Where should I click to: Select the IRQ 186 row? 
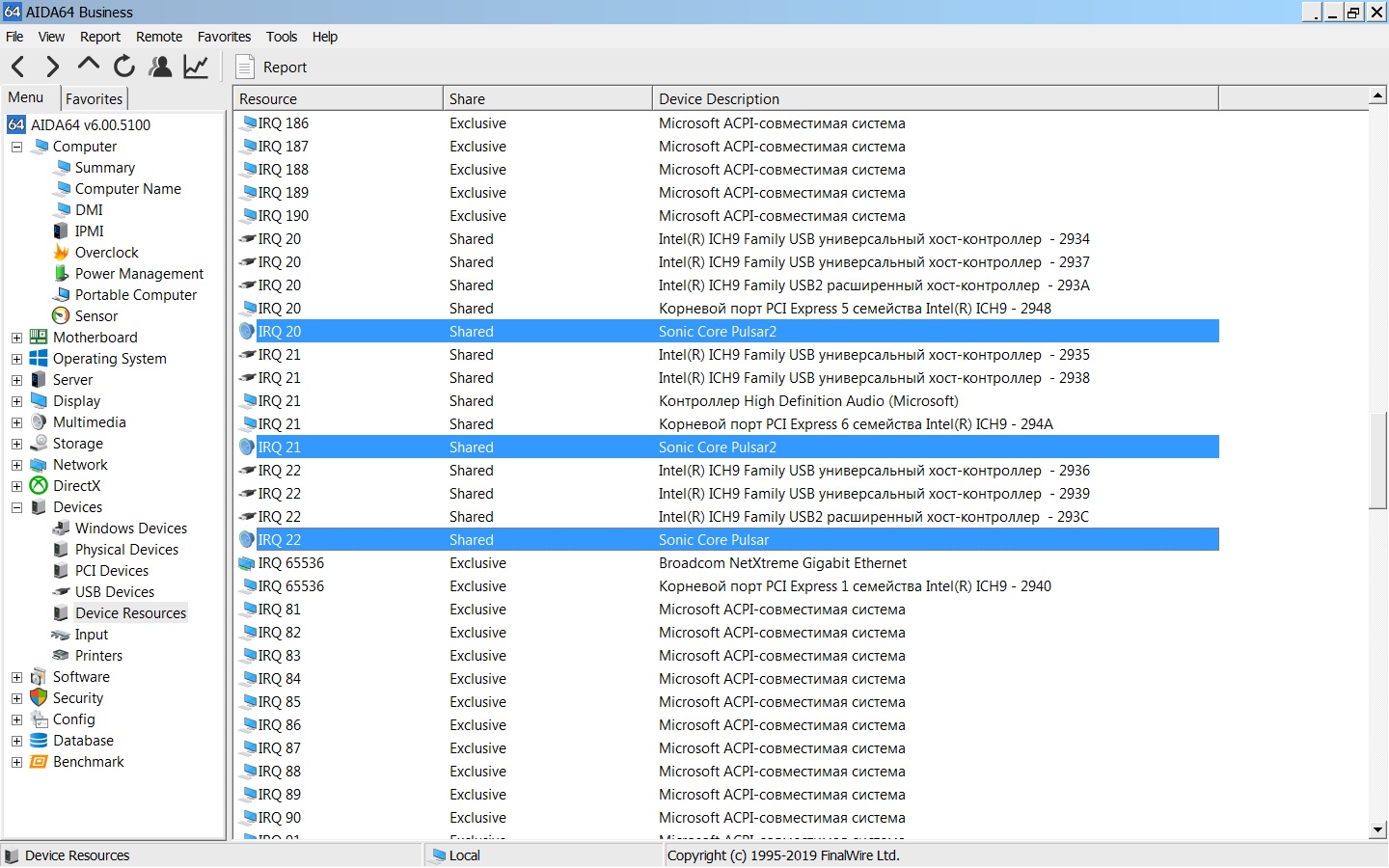[x=728, y=123]
